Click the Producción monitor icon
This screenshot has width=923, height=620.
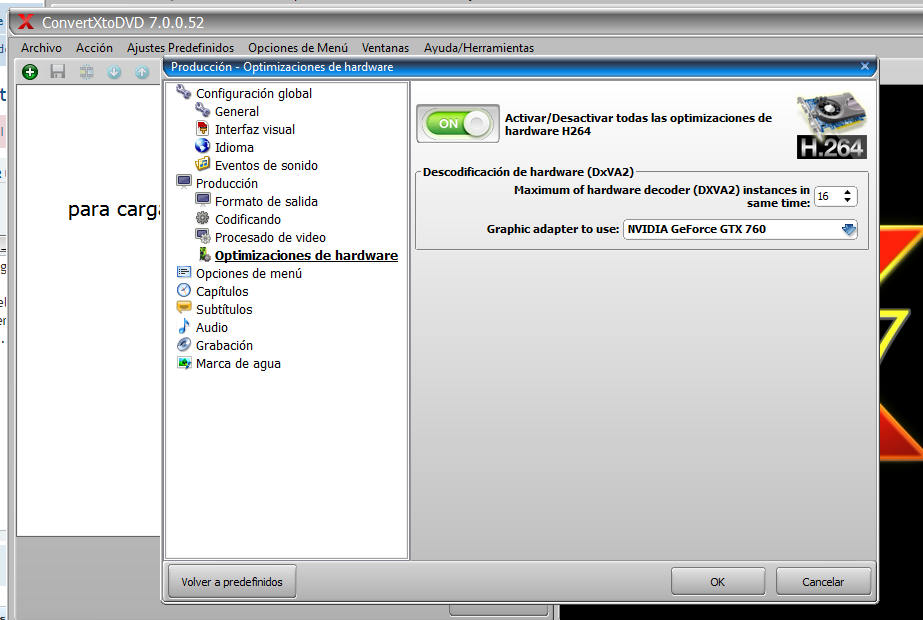184,182
